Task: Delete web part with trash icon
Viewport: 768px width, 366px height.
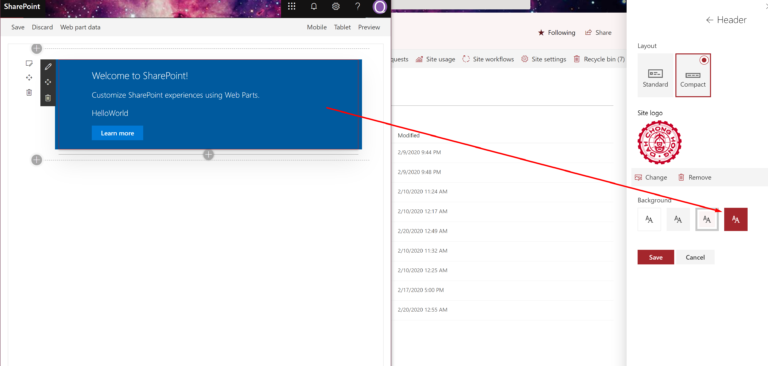Action: [x=48, y=98]
